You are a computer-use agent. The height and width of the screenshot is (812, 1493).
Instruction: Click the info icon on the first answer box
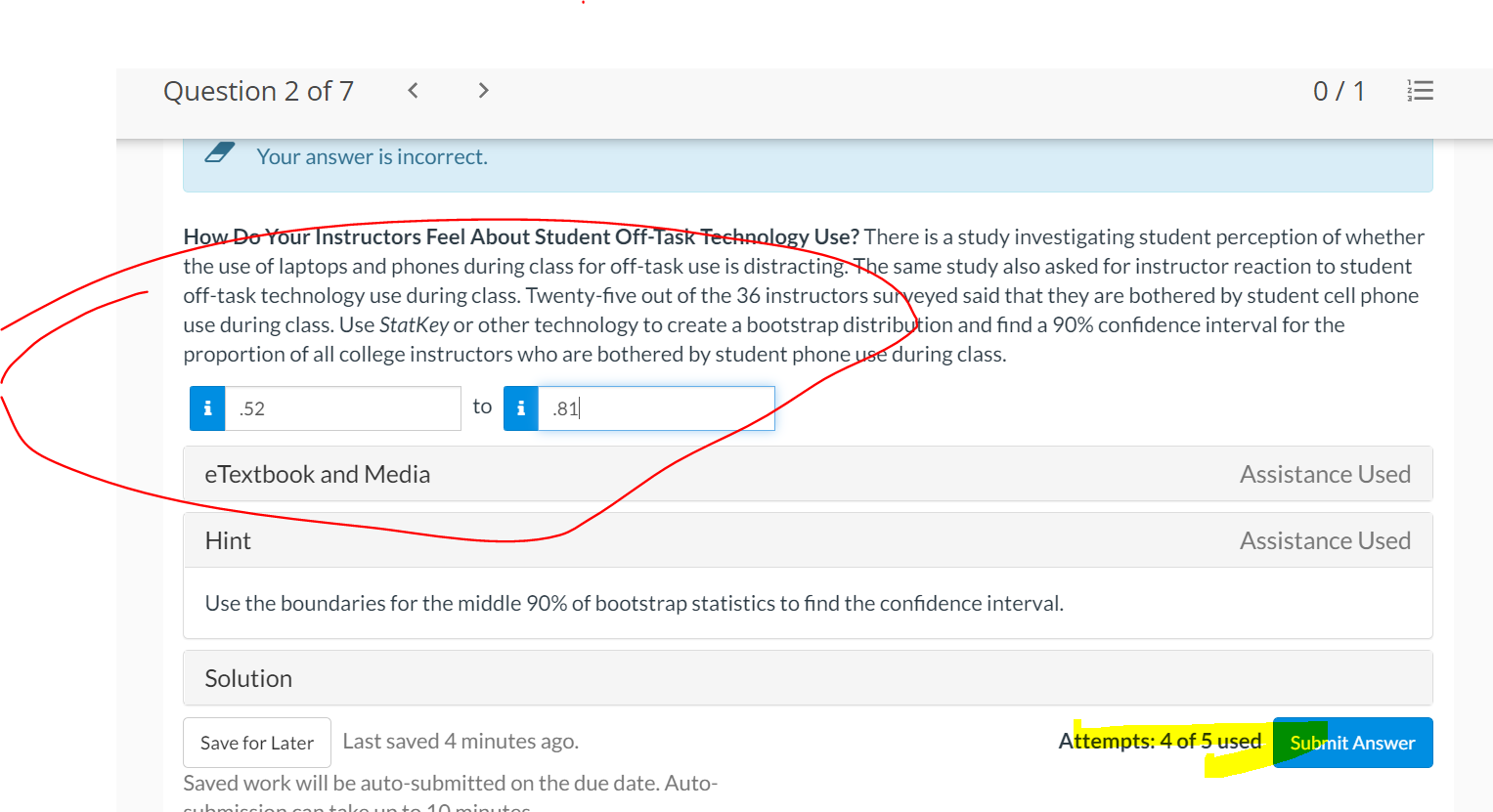pos(206,407)
